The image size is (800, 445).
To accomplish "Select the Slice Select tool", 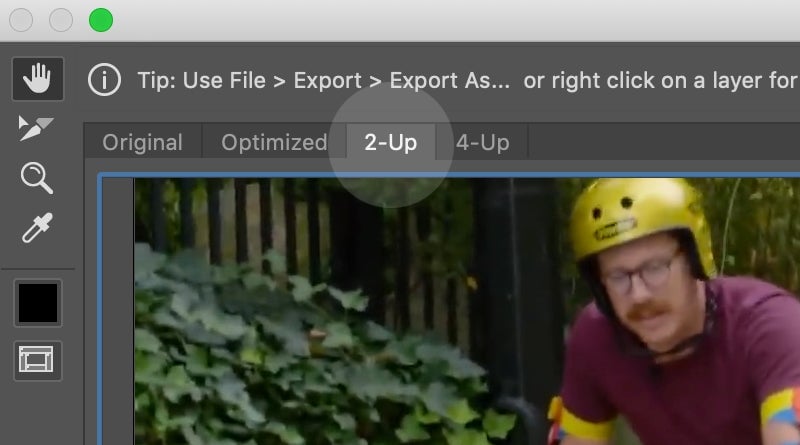I will click(35, 128).
